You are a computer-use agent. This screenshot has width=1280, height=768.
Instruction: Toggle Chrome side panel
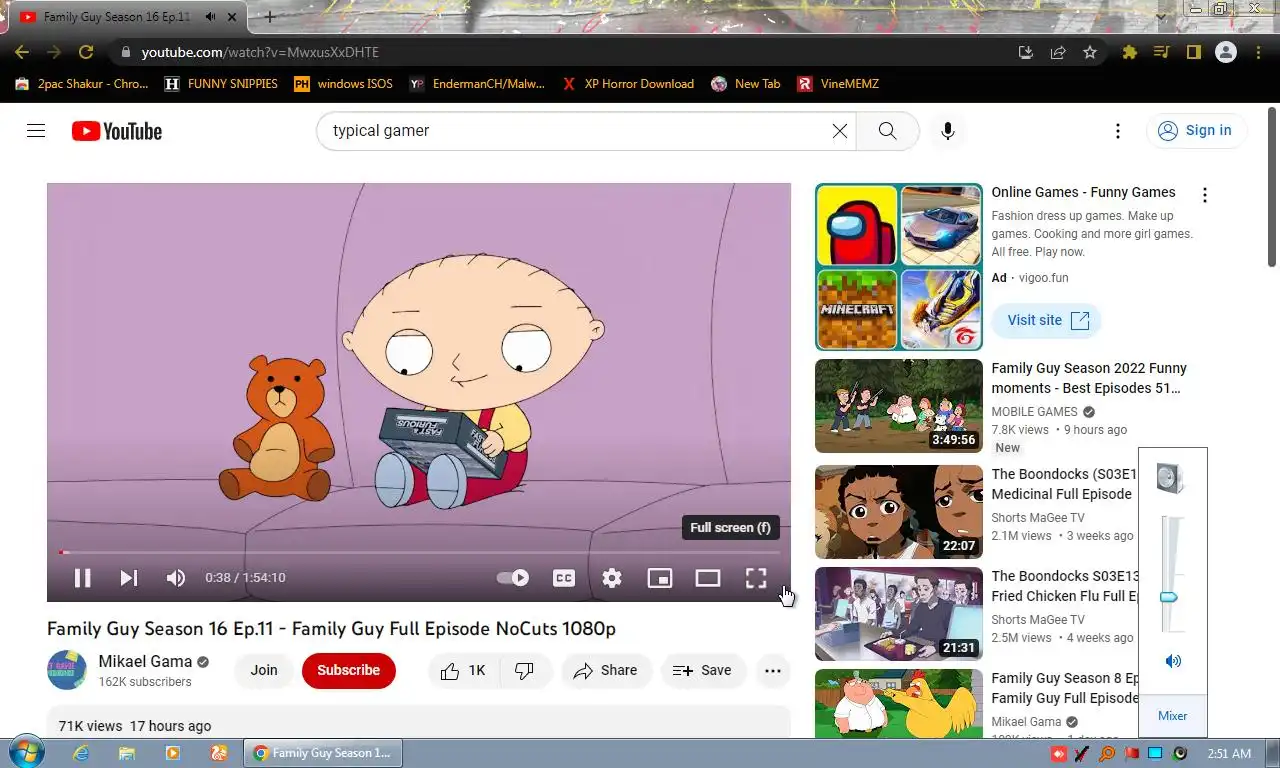pyautogui.click(x=1193, y=52)
